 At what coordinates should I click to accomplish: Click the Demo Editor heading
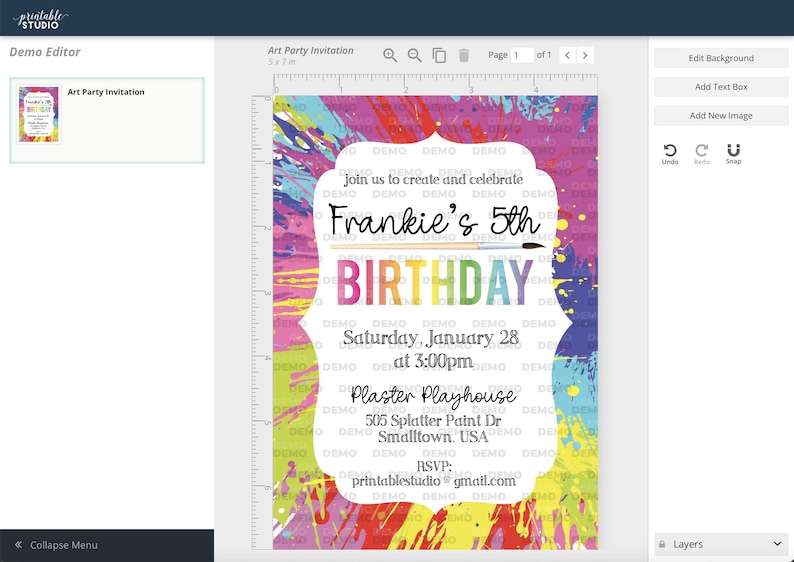pos(45,52)
